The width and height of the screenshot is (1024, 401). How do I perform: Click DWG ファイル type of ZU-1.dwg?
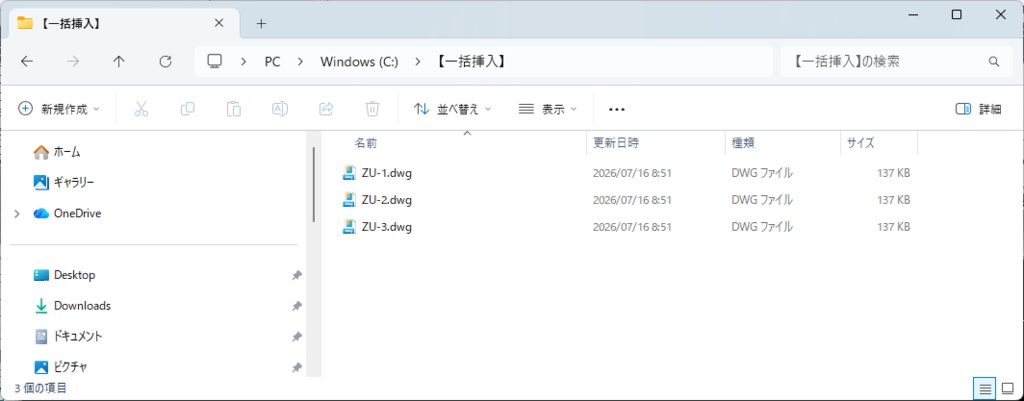(x=762, y=173)
